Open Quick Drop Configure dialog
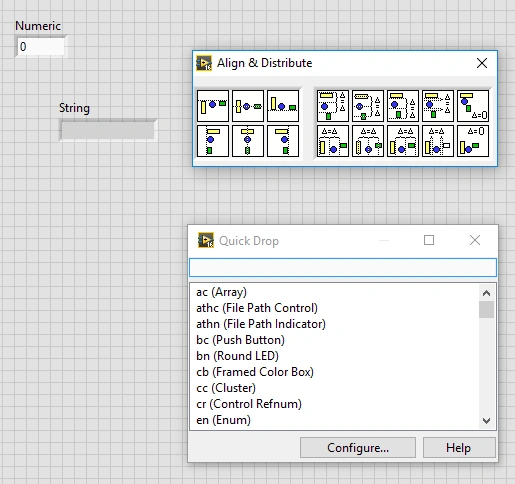The width and height of the screenshot is (515, 484). (x=358, y=448)
